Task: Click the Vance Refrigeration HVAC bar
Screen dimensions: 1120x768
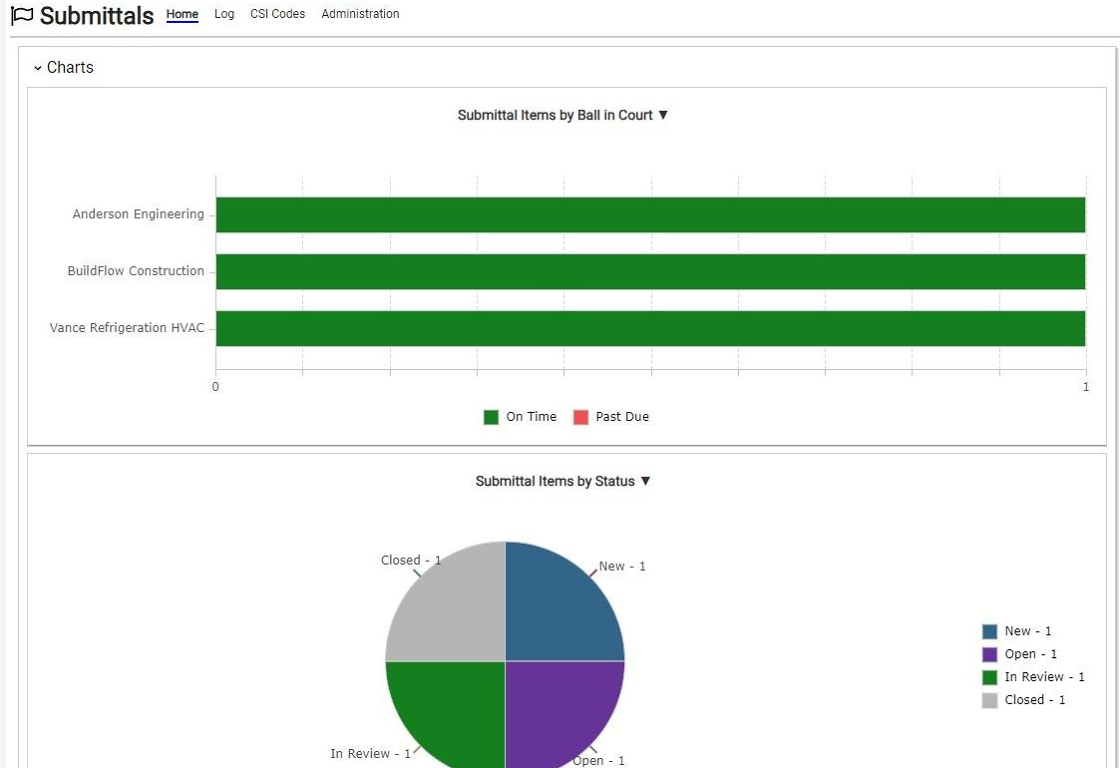Action: [651, 329]
